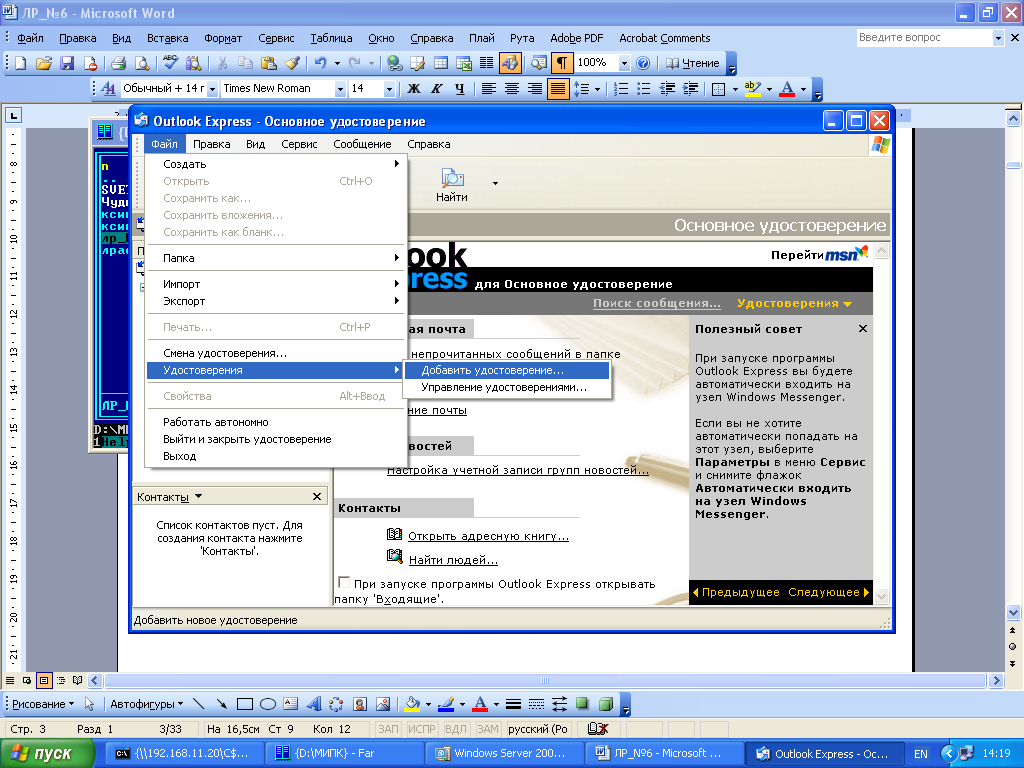1024x768 pixels.
Task: Toggle numbered list button
Action: (x=621, y=89)
